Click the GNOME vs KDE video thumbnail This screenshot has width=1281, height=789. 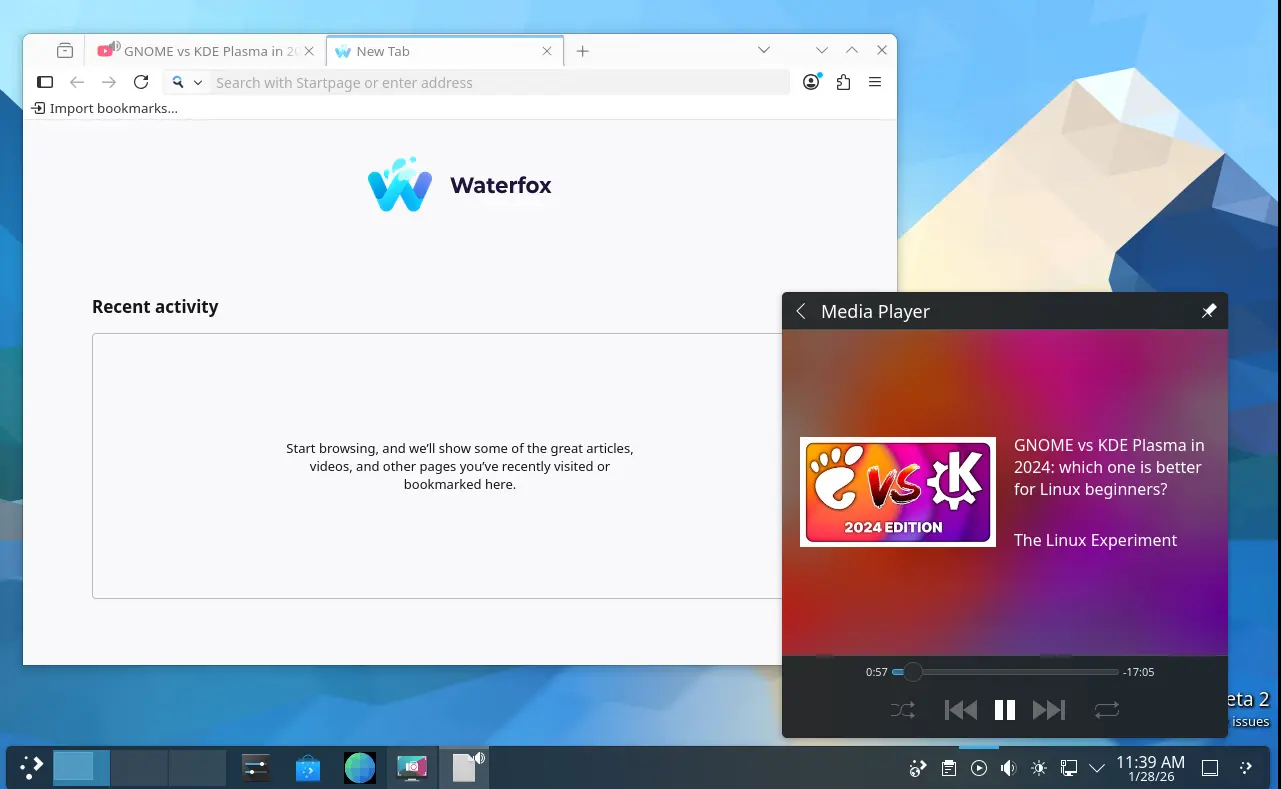897,492
